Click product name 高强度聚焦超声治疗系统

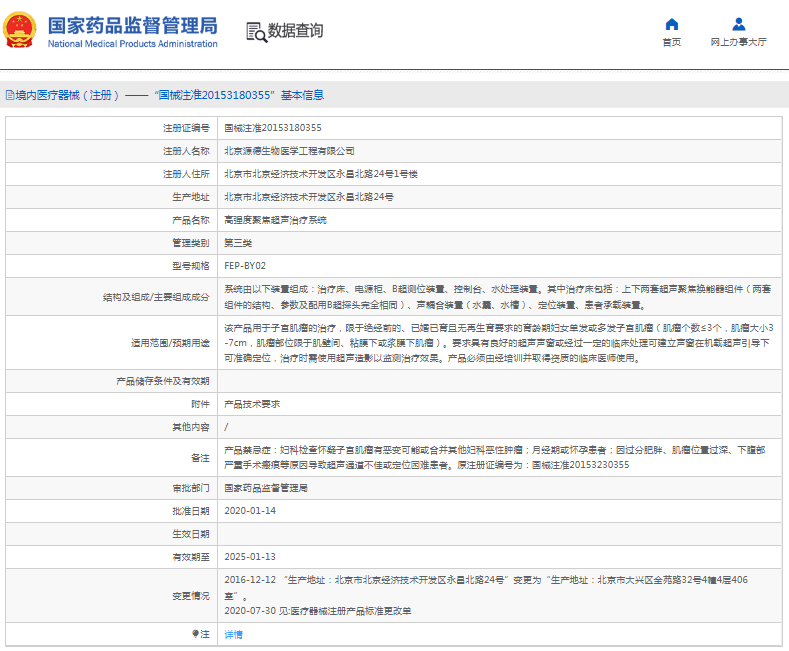point(275,220)
